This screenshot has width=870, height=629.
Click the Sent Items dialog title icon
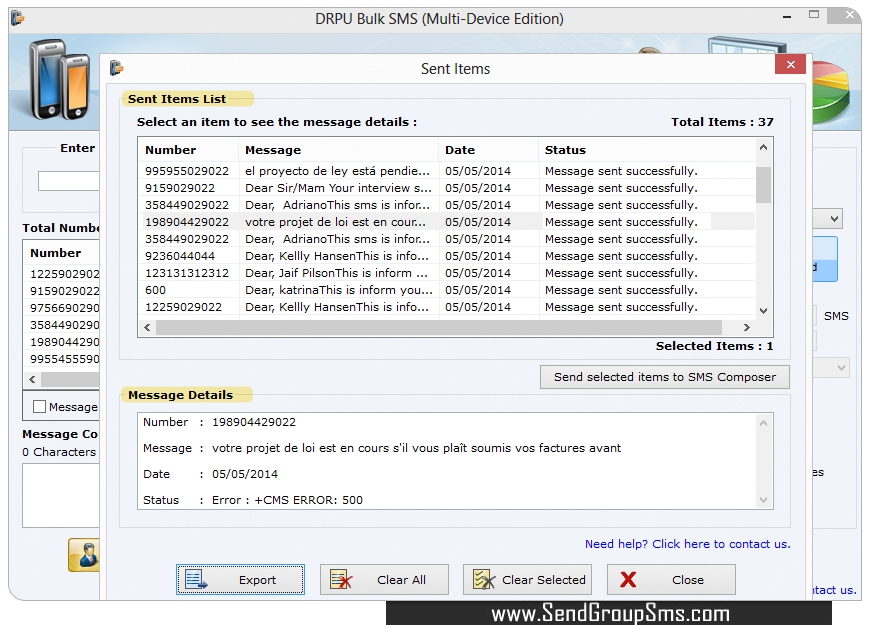coord(117,68)
